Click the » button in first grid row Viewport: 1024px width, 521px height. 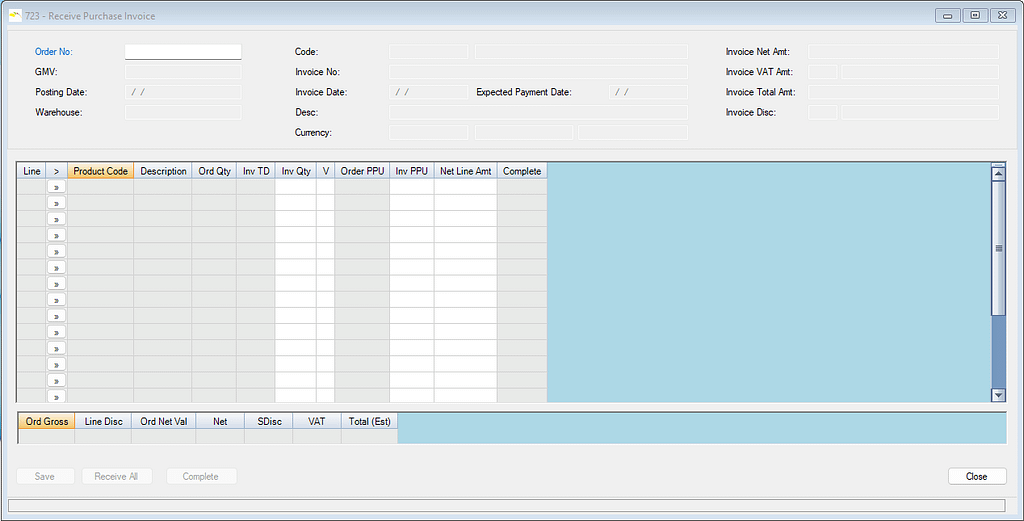(56, 187)
